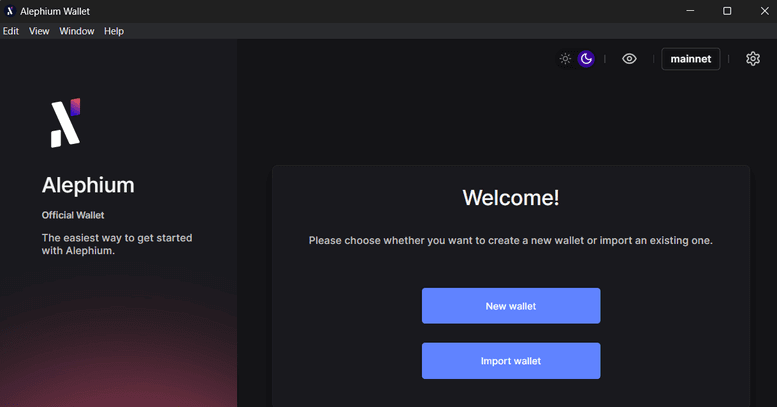Click the Import wallet button
Screen dimensions: 777x407
tap(511, 361)
